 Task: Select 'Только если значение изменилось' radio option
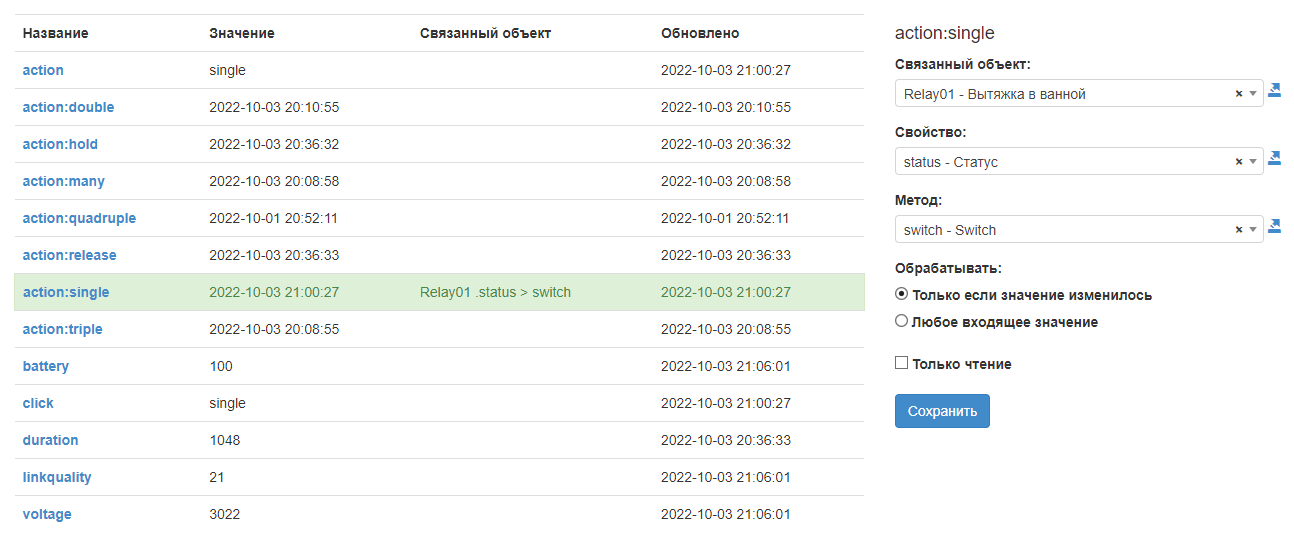pos(901,294)
